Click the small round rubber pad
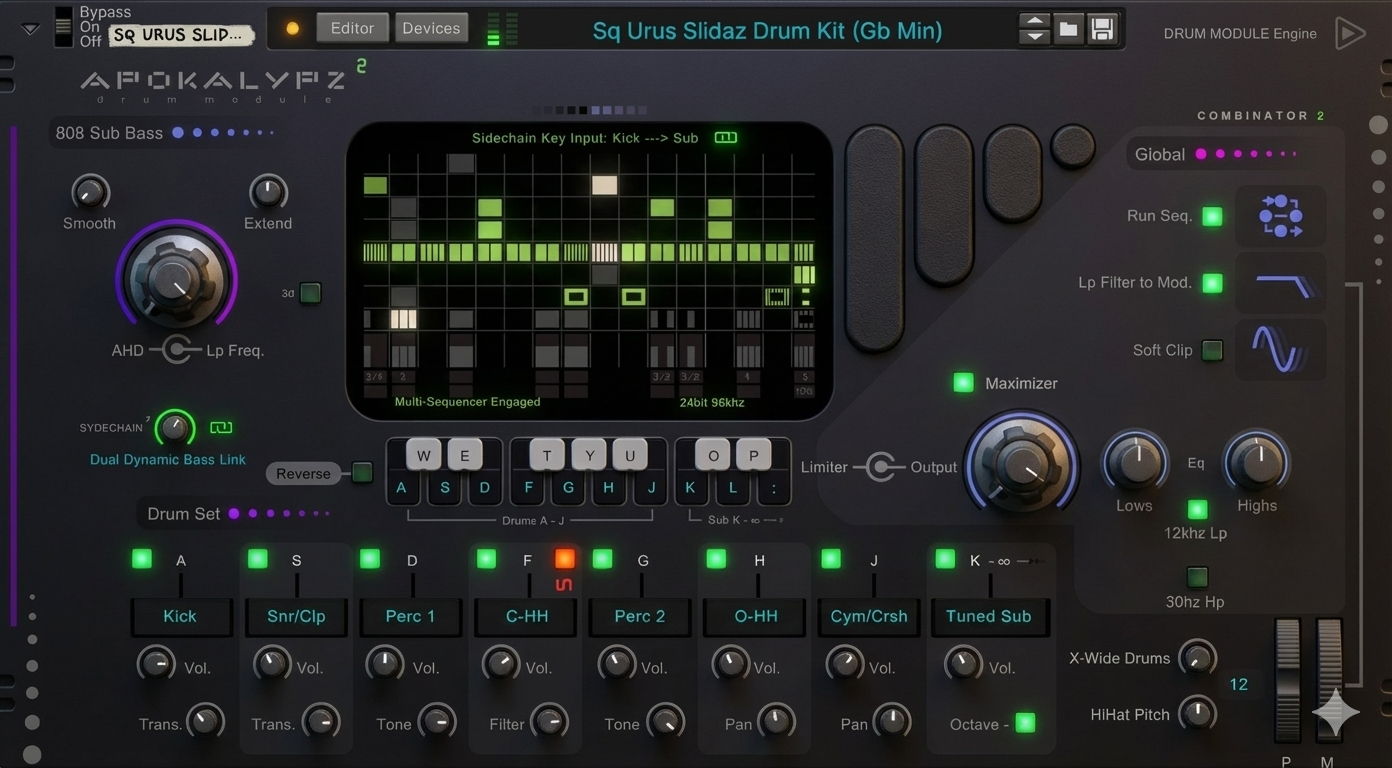This screenshot has width=1392, height=768. tap(1073, 146)
